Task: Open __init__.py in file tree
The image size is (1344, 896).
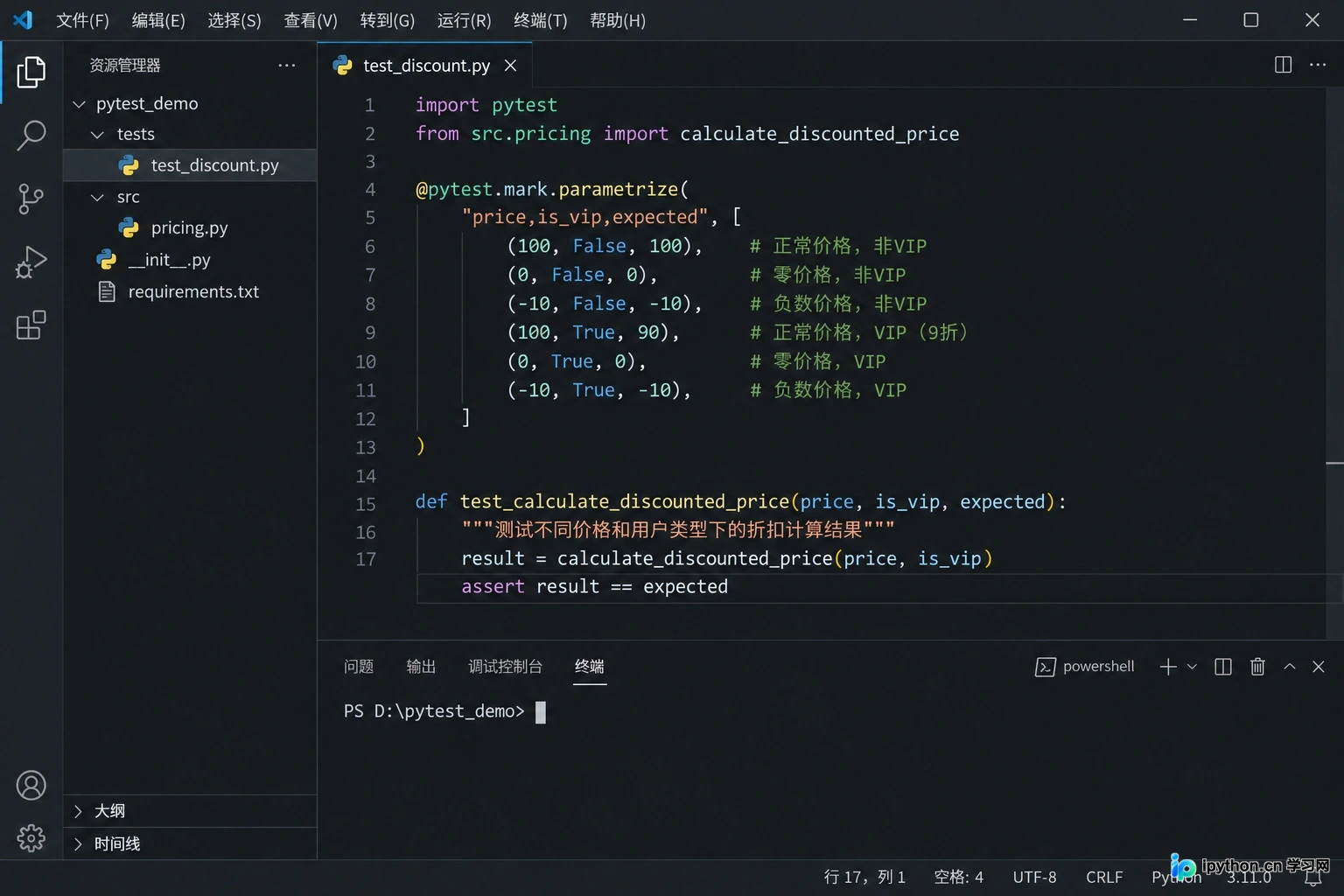Action: point(190,260)
